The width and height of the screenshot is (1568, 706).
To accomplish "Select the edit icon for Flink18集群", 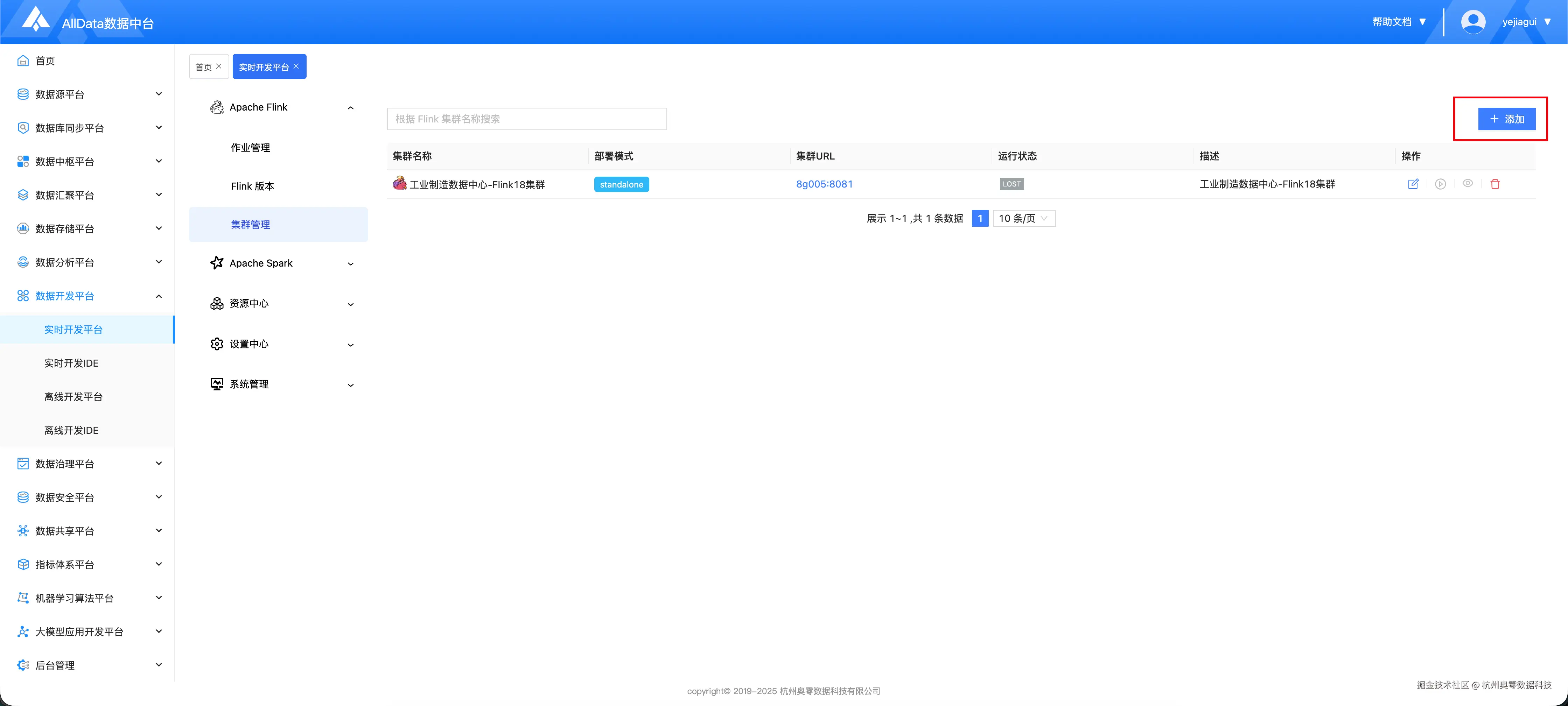I will pos(1413,184).
